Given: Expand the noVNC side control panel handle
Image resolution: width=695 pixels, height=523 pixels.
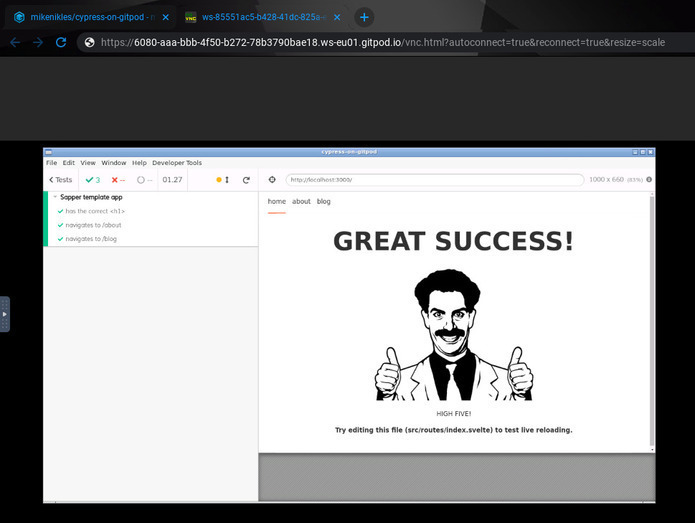Looking at the screenshot, I should [x=4, y=313].
